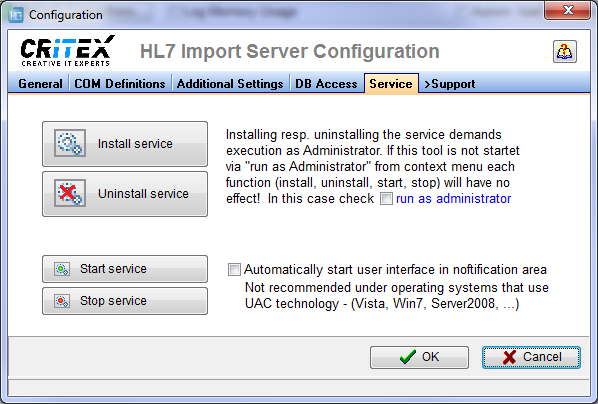The height and width of the screenshot is (404, 598).
Task: Click the gear icon on Install service
Action: 70,143
